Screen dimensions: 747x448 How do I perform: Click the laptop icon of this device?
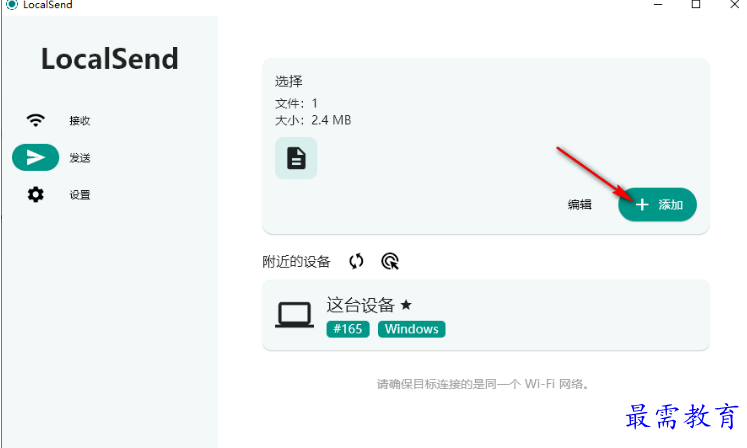point(294,315)
